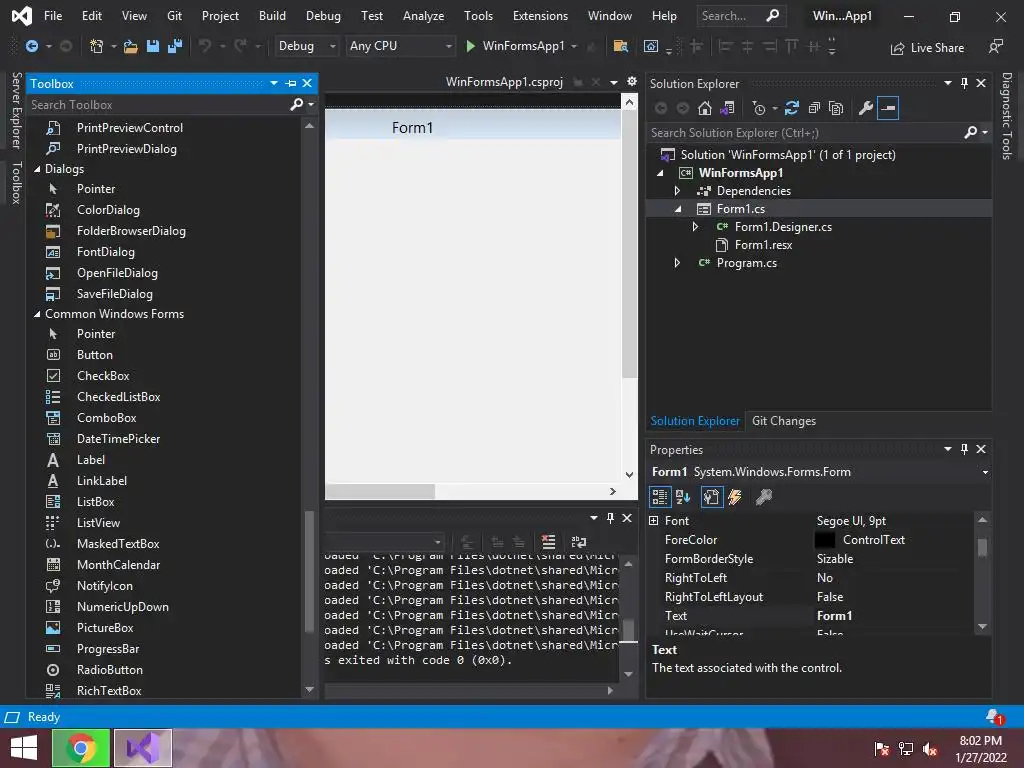Select the Button control in Toolbox

pos(95,355)
